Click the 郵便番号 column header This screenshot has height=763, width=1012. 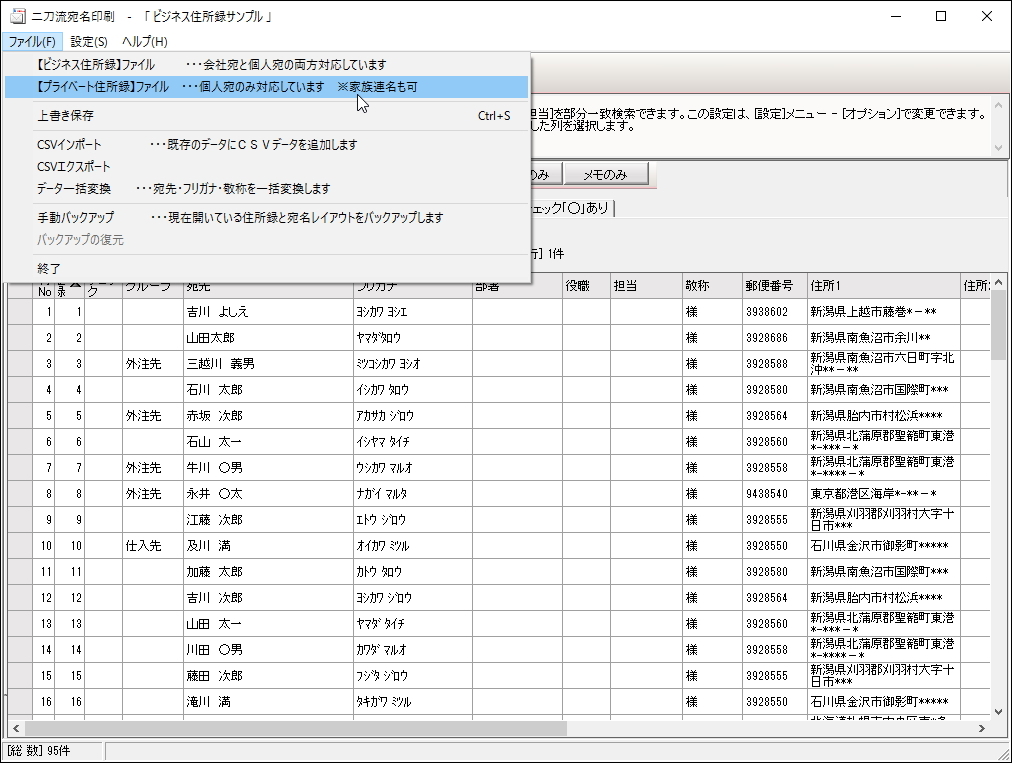[x=774, y=285]
